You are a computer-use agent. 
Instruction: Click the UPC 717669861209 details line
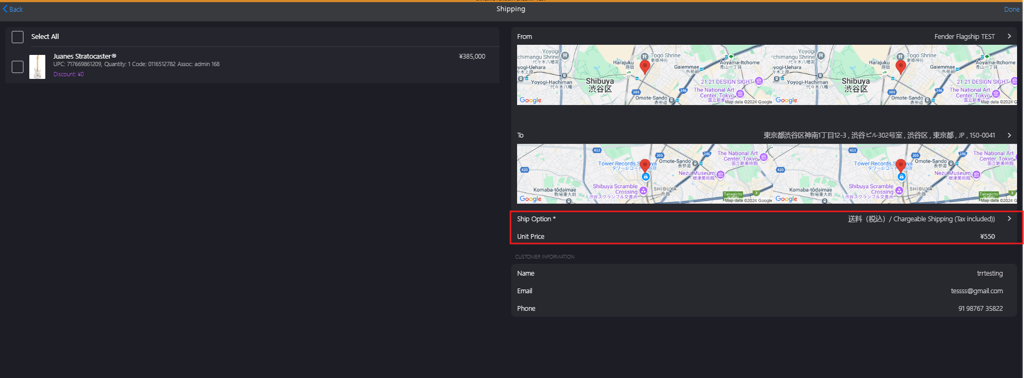136,65
